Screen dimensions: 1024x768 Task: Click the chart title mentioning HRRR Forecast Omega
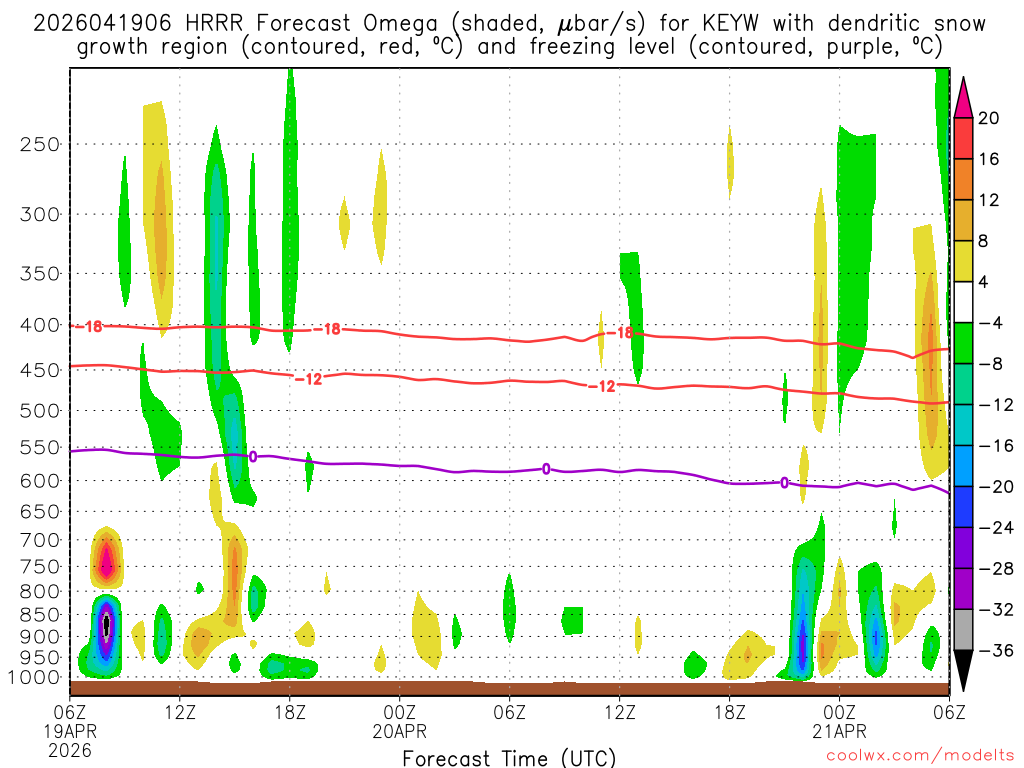click(509, 35)
